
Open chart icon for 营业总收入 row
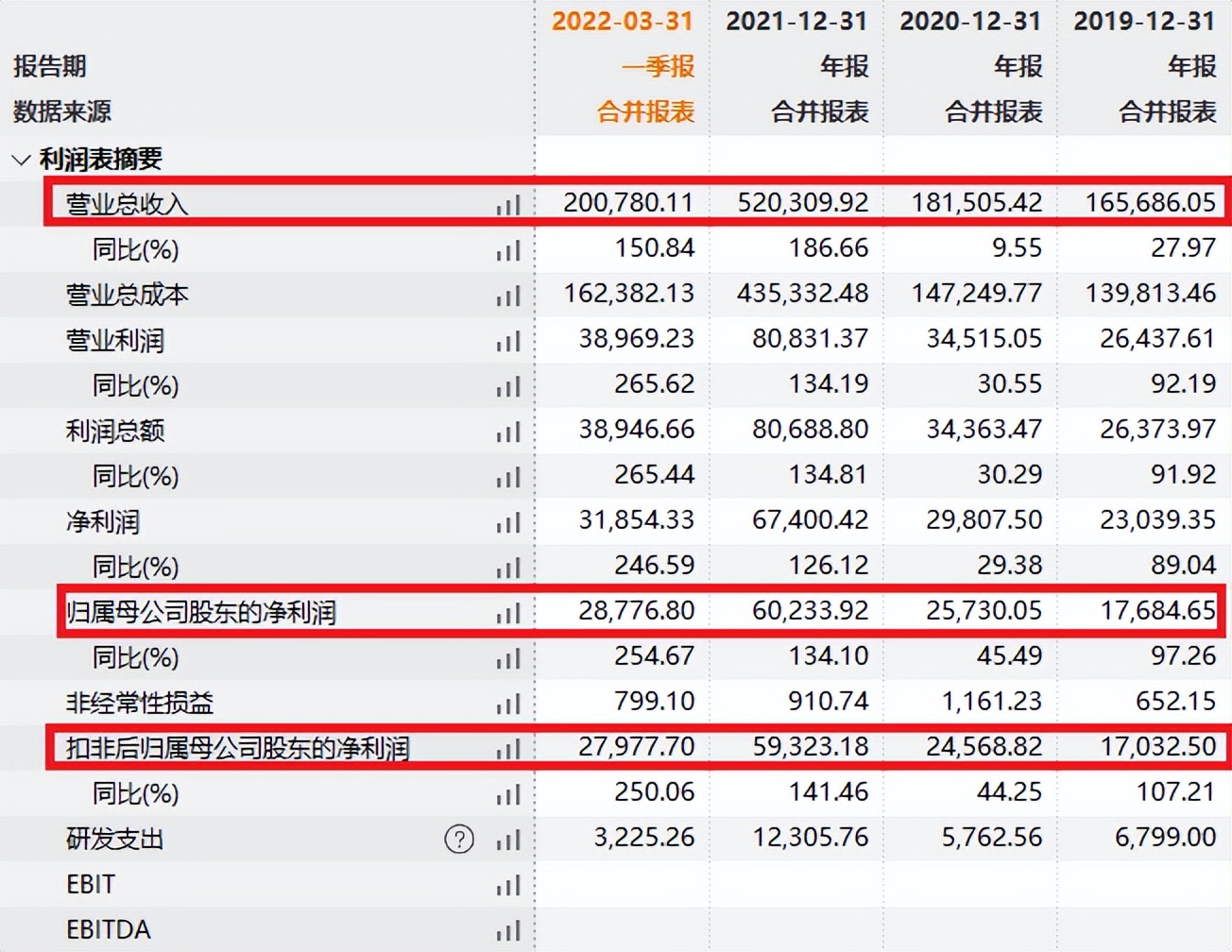click(x=508, y=204)
